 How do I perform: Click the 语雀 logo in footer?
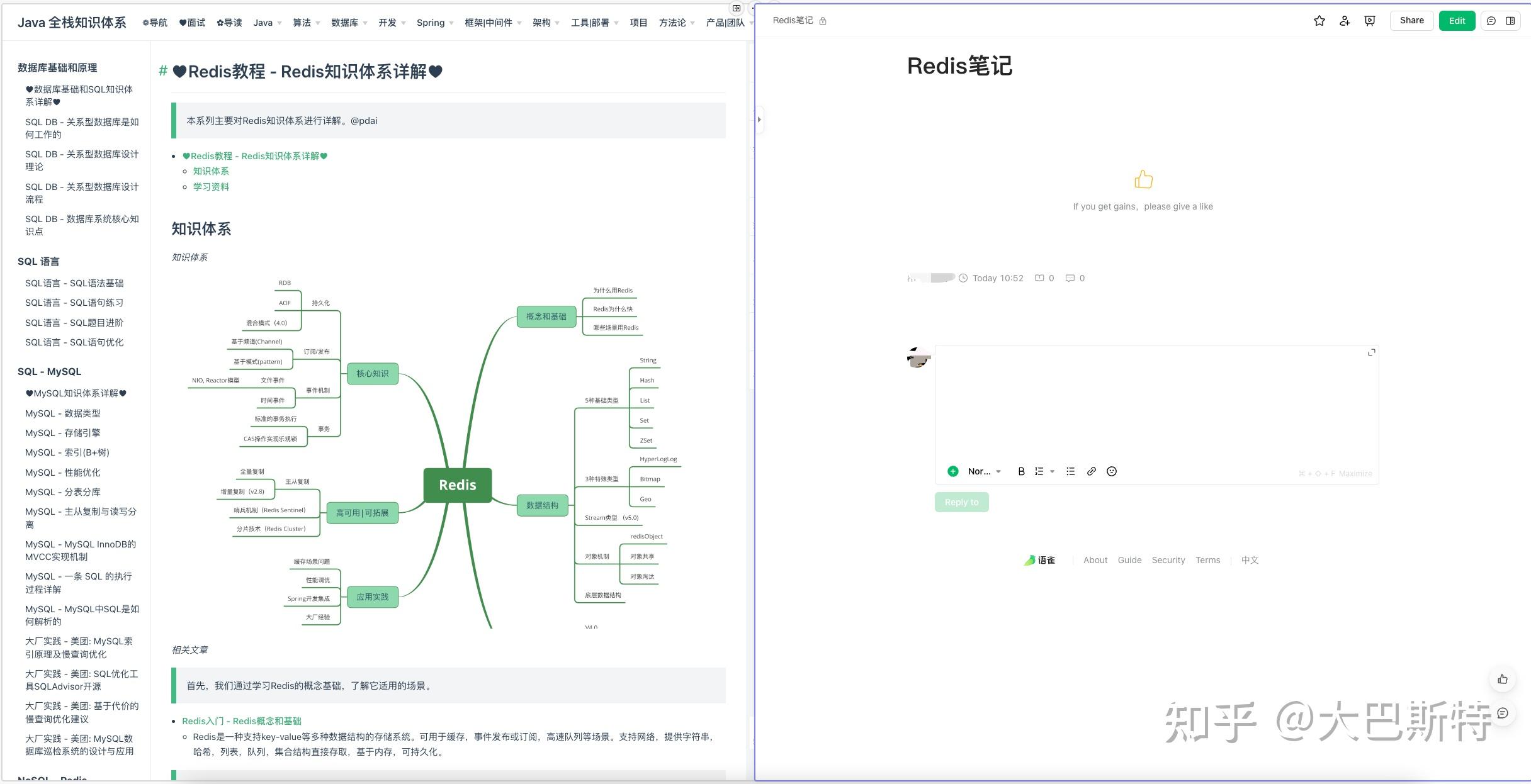[1039, 560]
